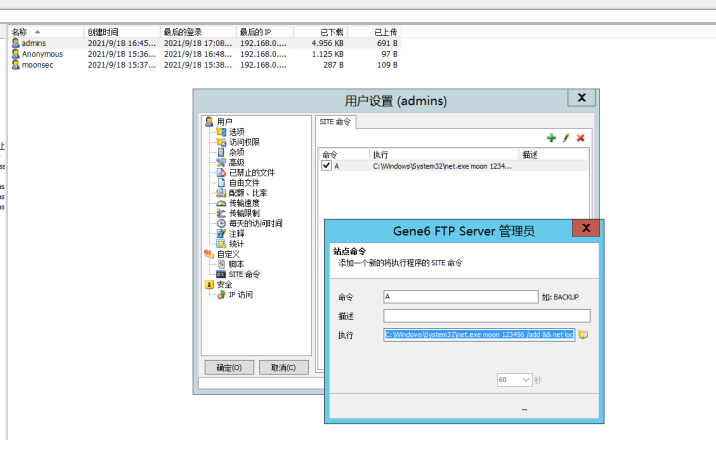This screenshot has width=716, height=453.
Task: Click the 109 B uploaded value for moonsec
Action: click(x=387, y=65)
